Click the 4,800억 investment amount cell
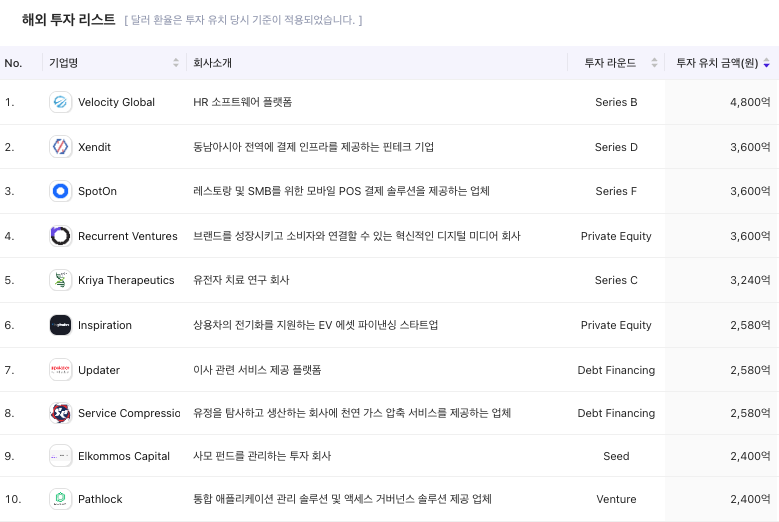Viewport: 779px width, 522px height. coord(751,102)
